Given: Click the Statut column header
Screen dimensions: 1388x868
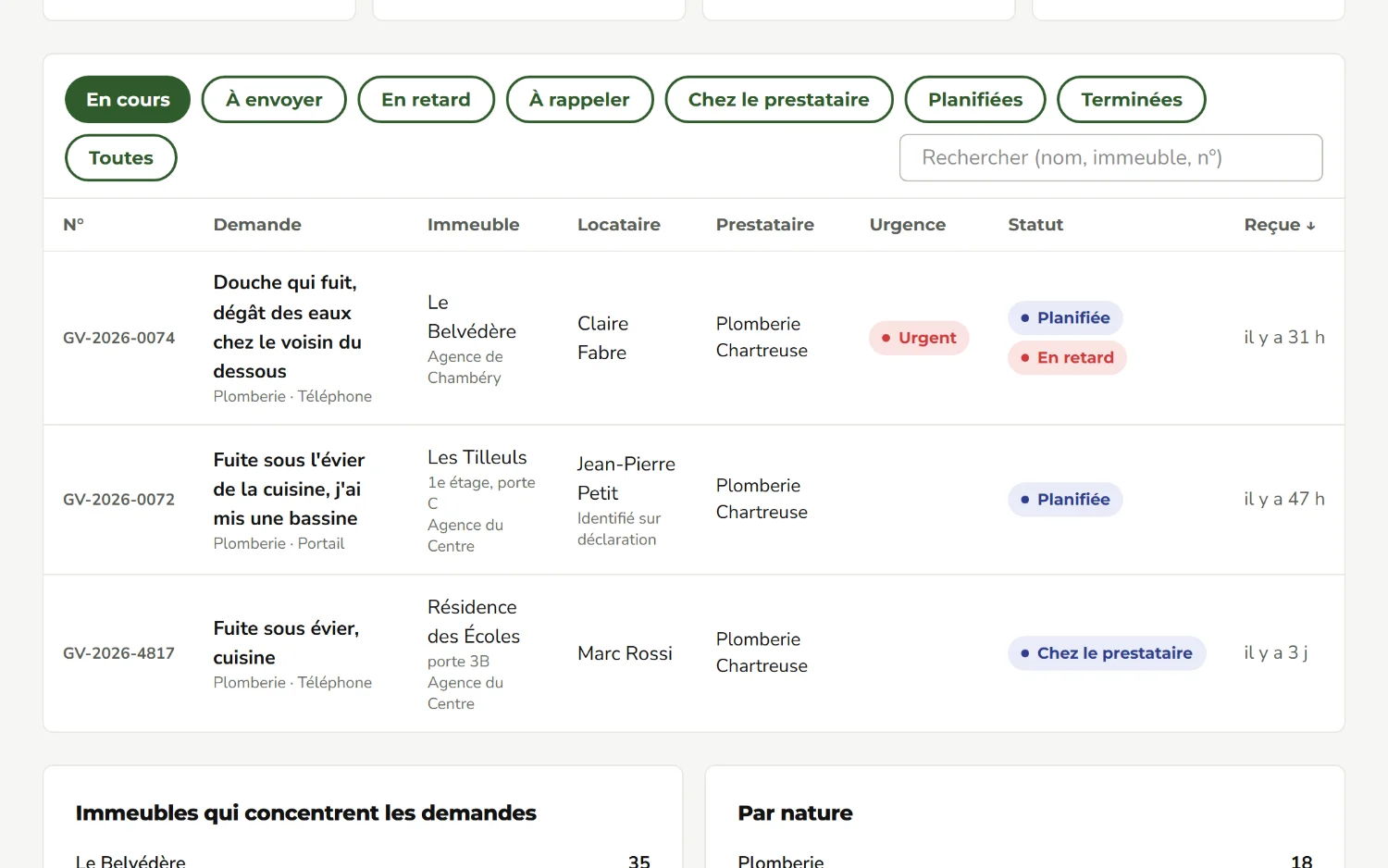Looking at the screenshot, I should (x=1035, y=225).
